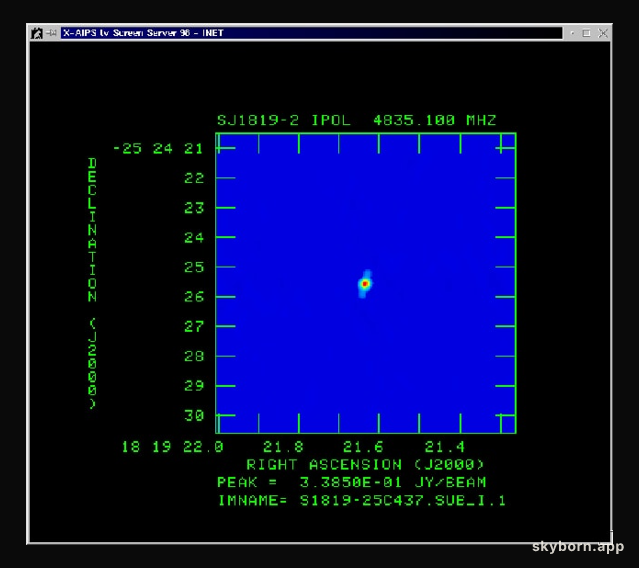Click the declination tick label '25'

coord(194,267)
